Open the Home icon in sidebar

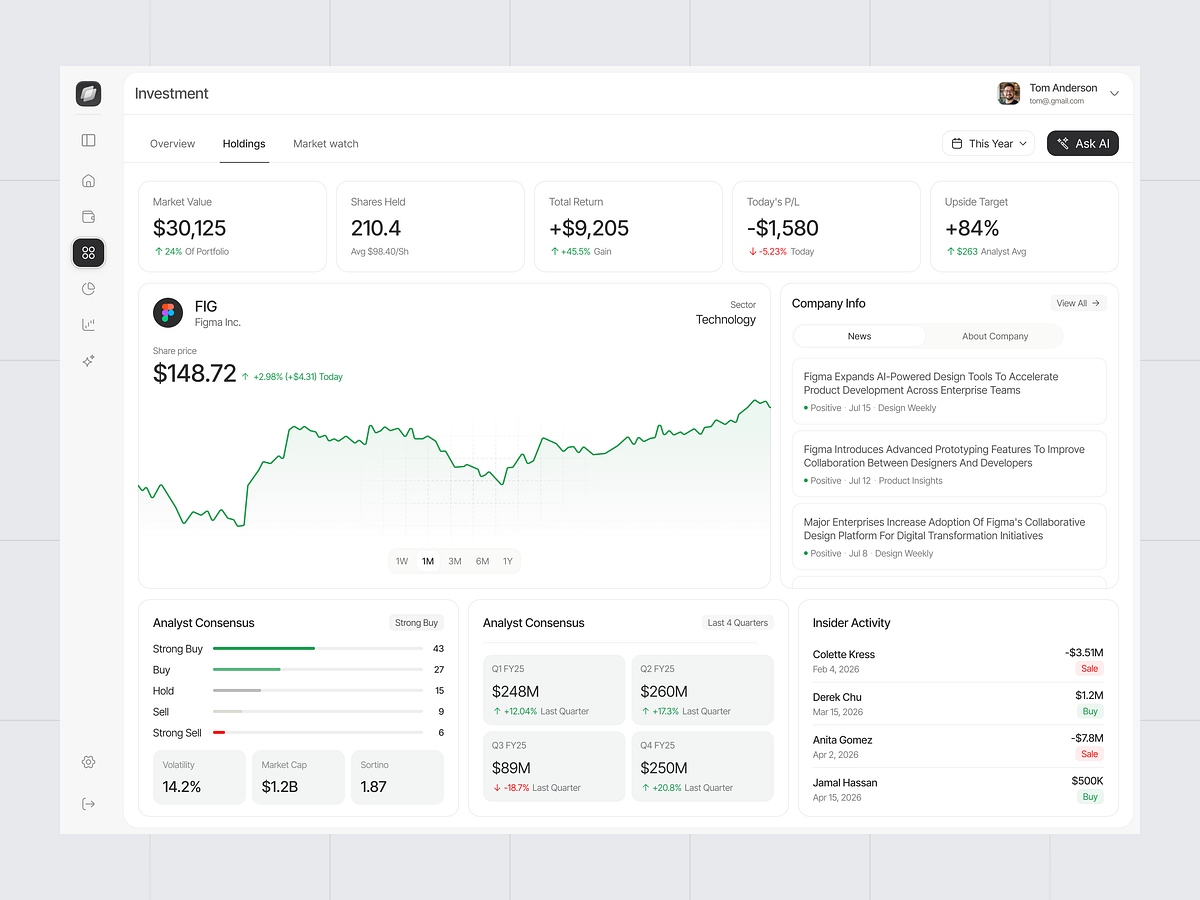point(88,181)
